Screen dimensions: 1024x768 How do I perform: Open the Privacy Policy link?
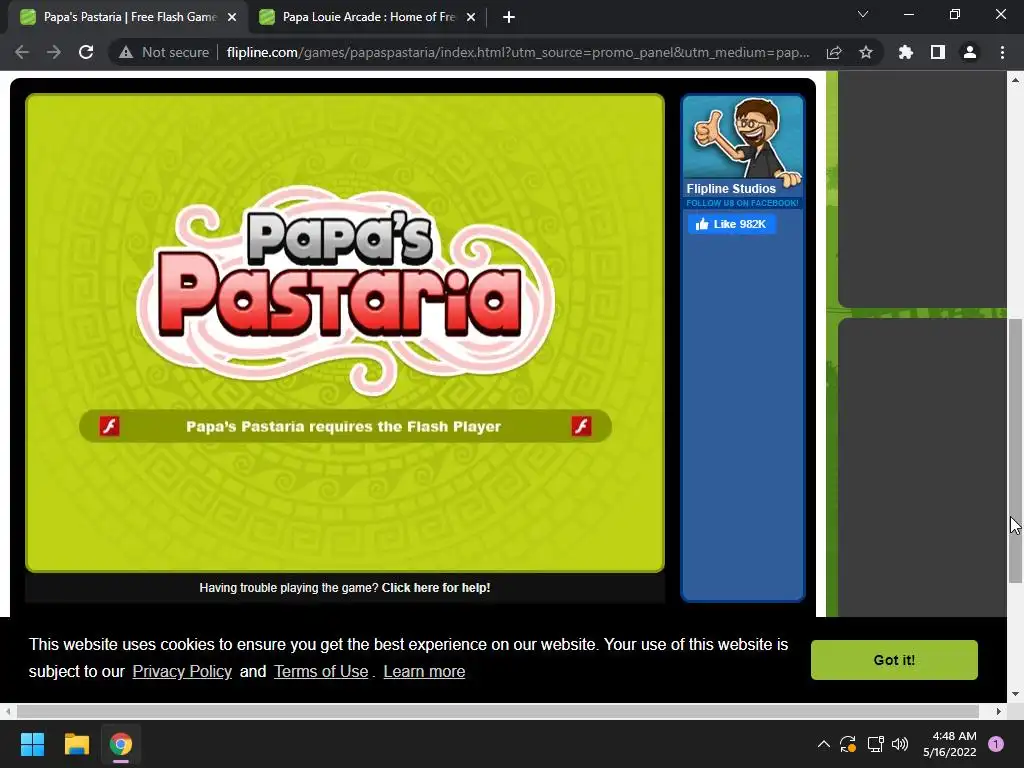point(182,671)
